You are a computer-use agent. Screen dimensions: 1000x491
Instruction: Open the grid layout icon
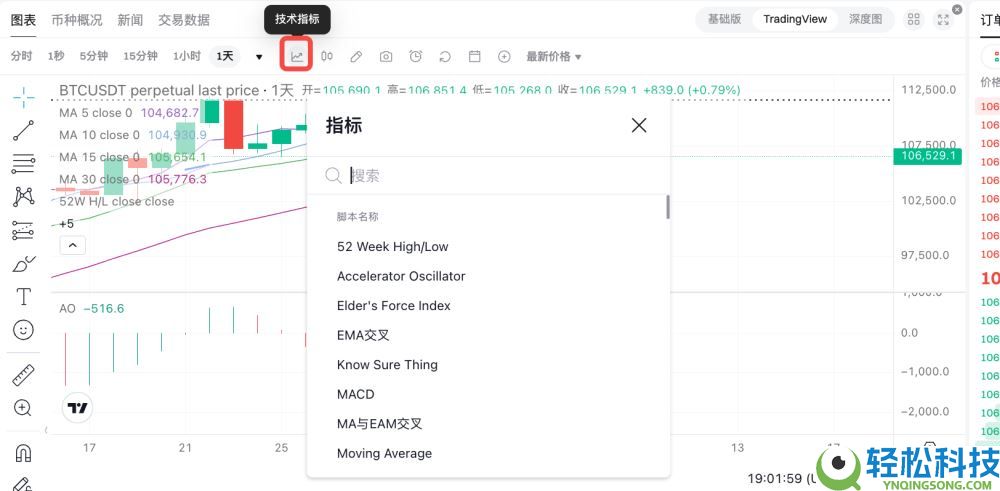coord(913,19)
